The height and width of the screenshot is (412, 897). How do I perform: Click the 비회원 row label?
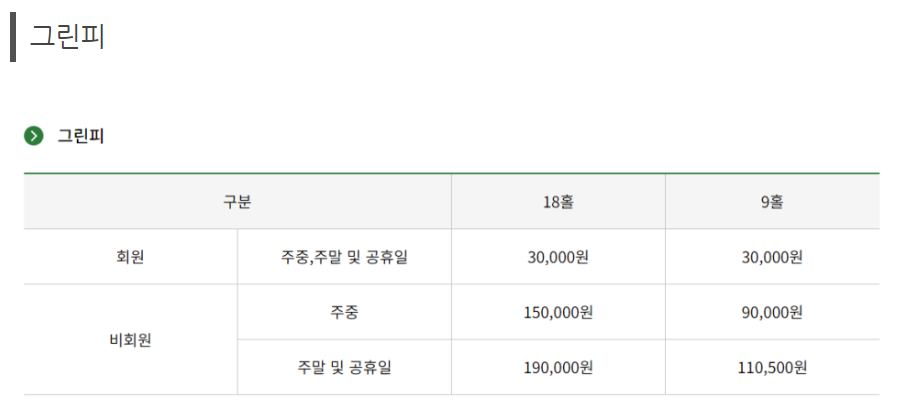click(131, 339)
